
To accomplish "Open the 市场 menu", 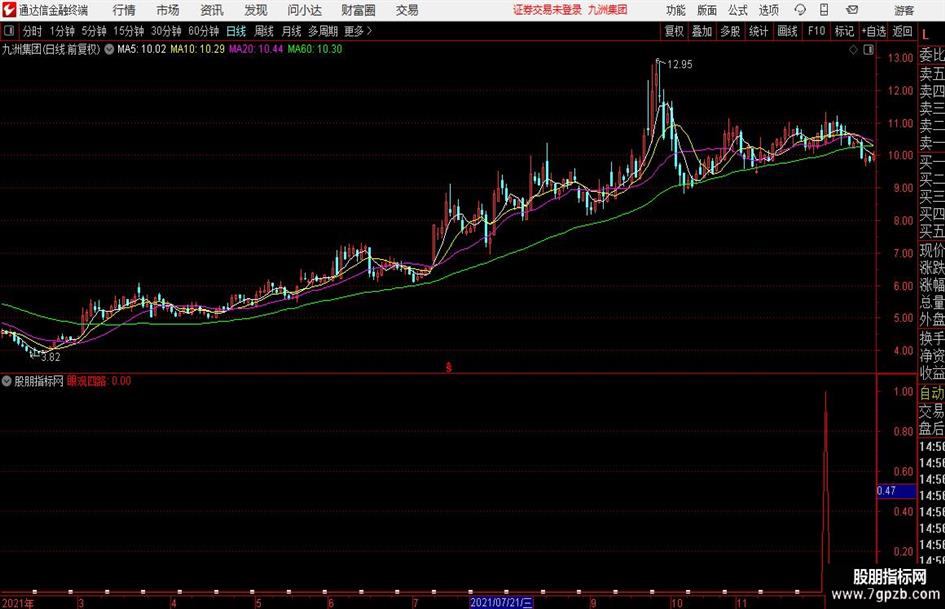I will 168,10.
